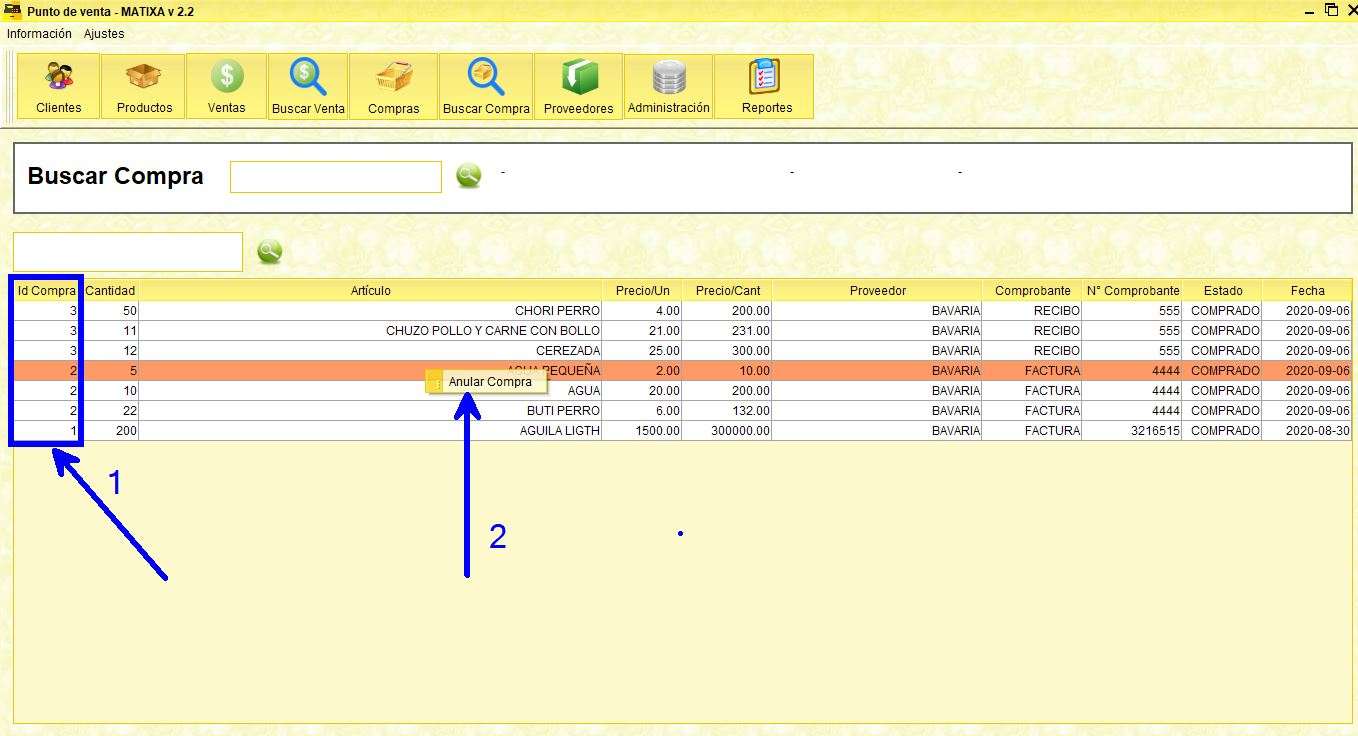Image resolution: width=1358 pixels, height=736 pixels.
Task: Click inside the Buscar Compra text field
Action: click(x=335, y=176)
